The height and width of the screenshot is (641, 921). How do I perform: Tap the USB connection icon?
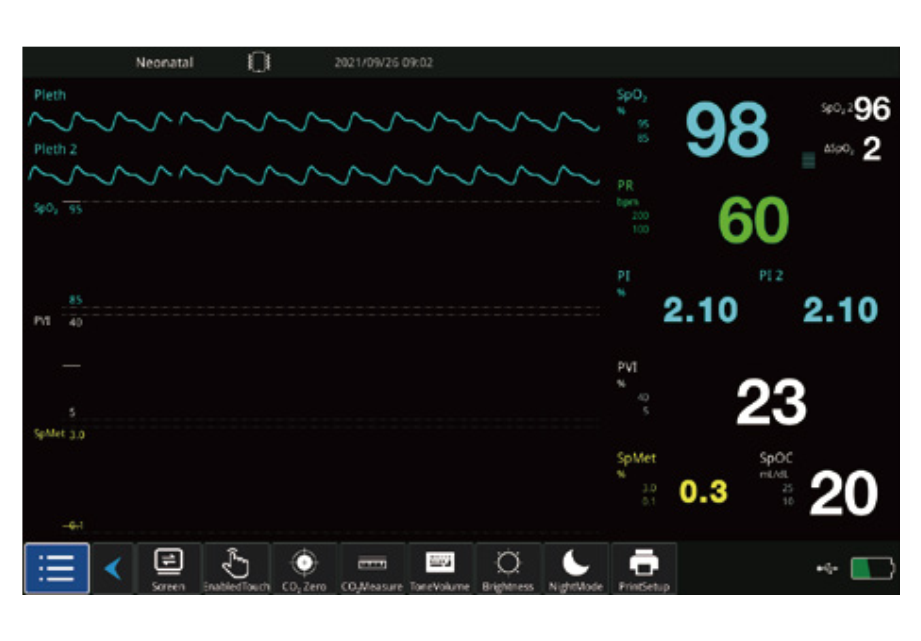[x=826, y=569]
